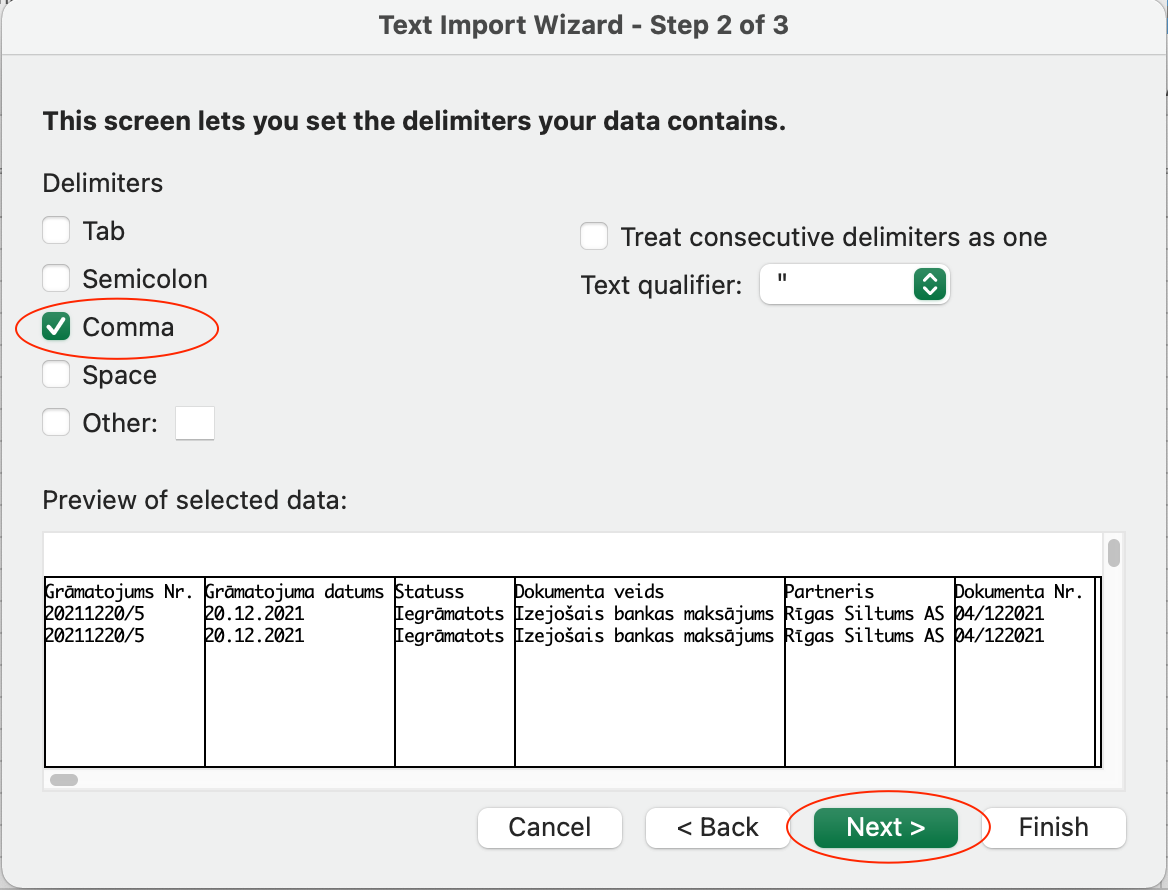Click the Dokumenta Nr. preview header
This screenshot has height=890, width=1168.
pyautogui.click(x=1018, y=592)
